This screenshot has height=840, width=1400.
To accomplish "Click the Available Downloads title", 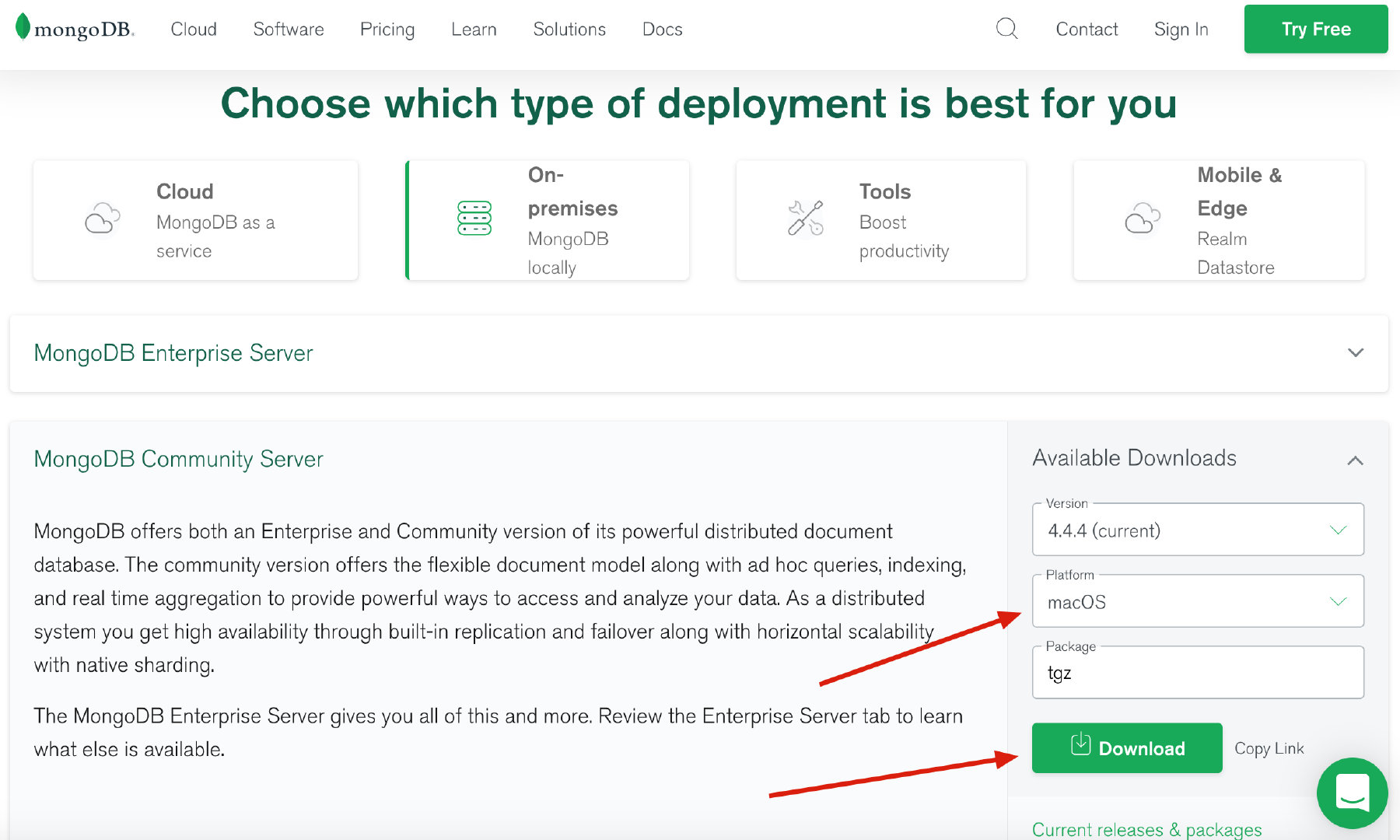I will (x=1134, y=458).
